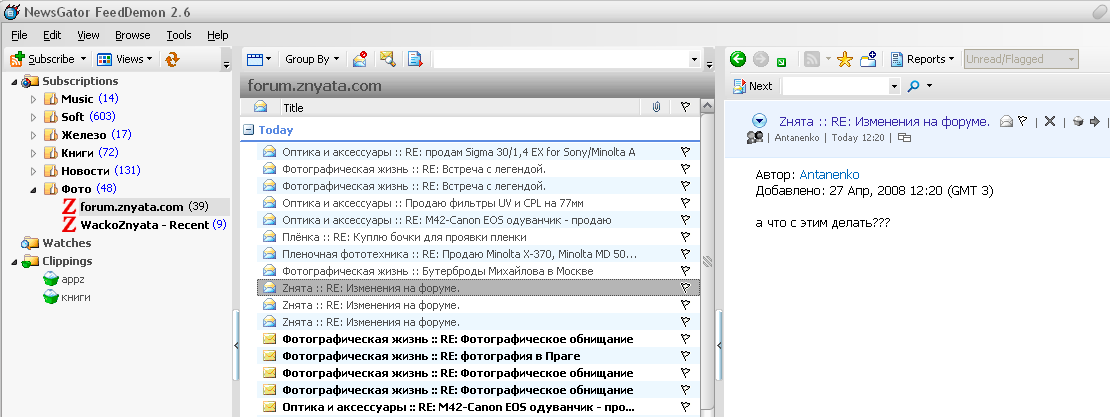The image size is (1110, 417).
Task: Click the blue magnifier search icon
Action: (x=911, y=86)
